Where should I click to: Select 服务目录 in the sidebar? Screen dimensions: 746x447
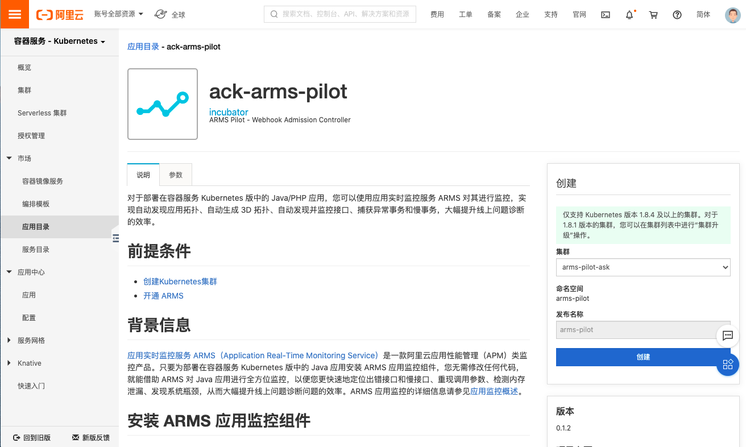36,249
